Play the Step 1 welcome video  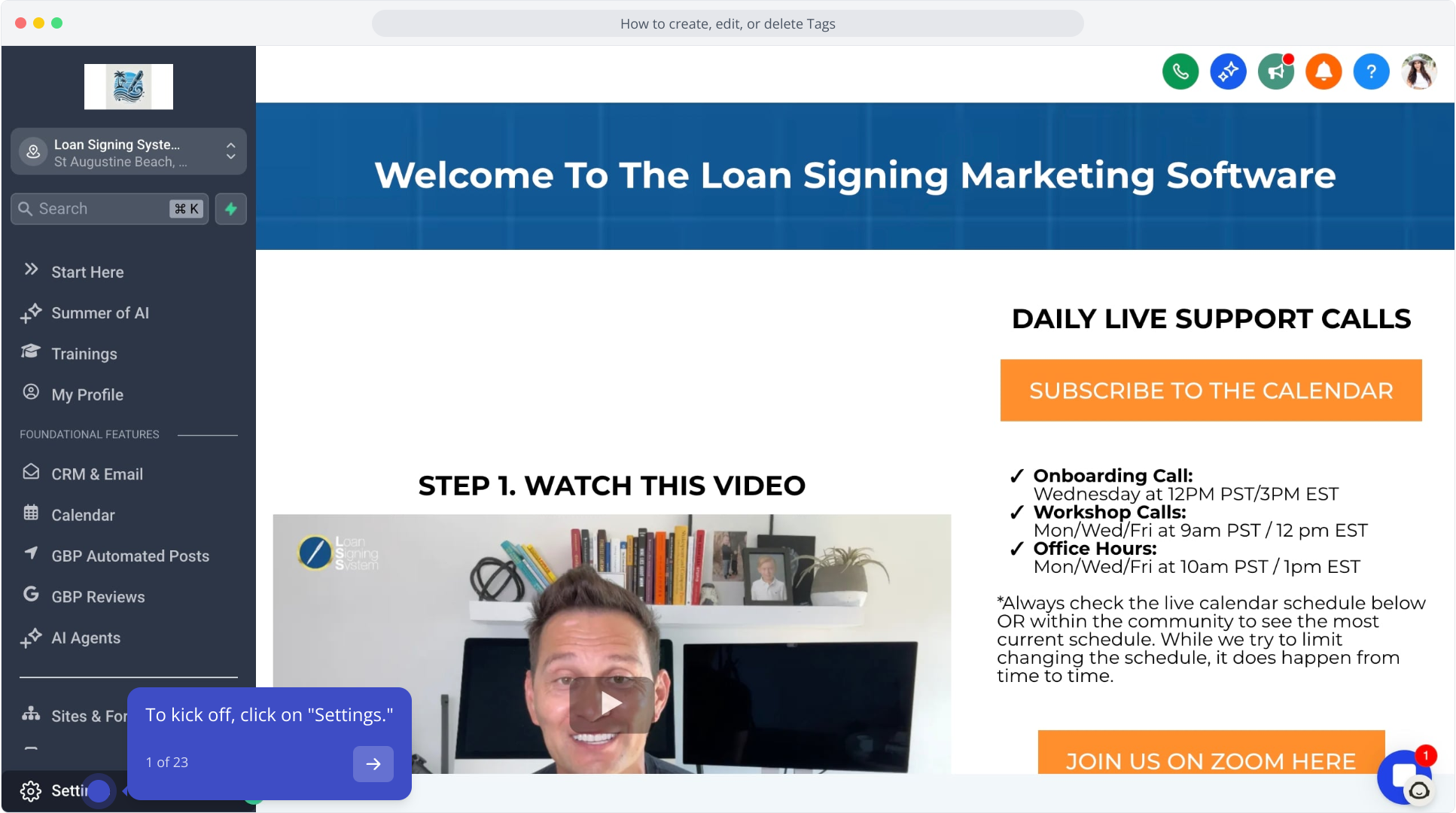(611, 705)
